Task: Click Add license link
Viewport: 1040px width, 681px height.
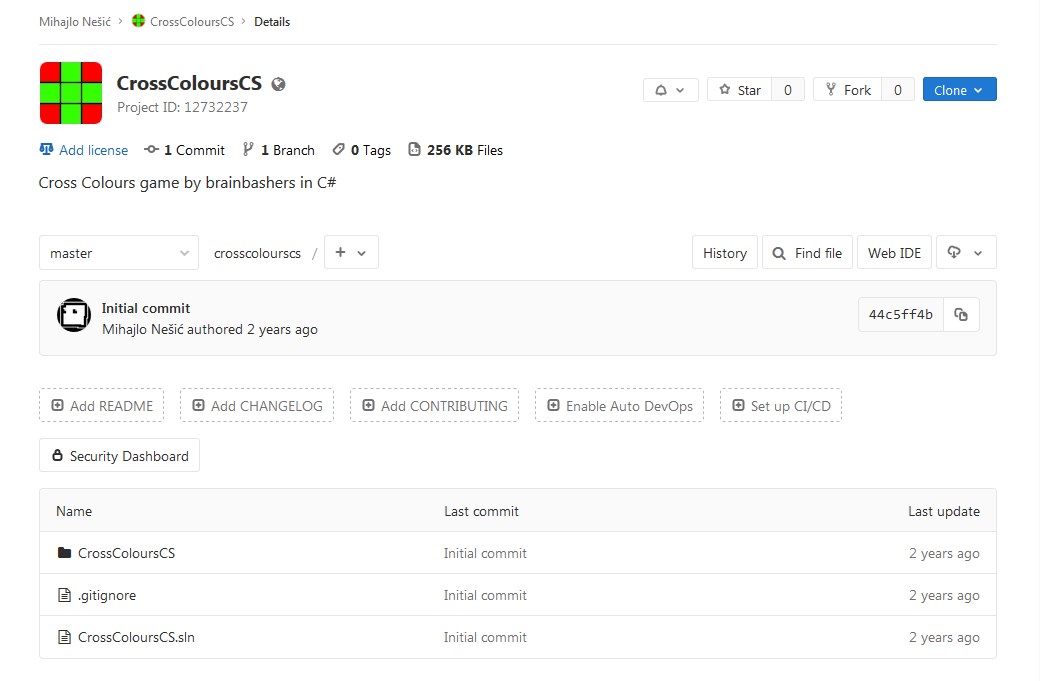Action: point(93,150)
